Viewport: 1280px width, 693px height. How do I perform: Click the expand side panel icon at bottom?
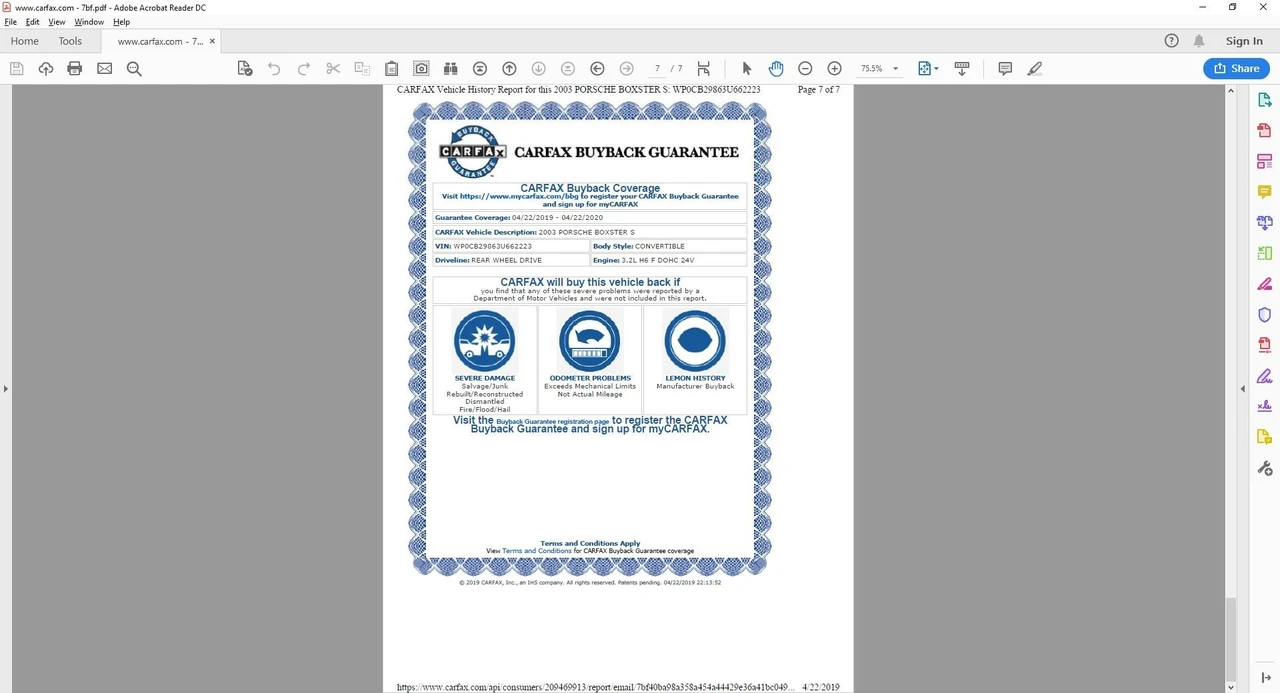click(1265, 678)
